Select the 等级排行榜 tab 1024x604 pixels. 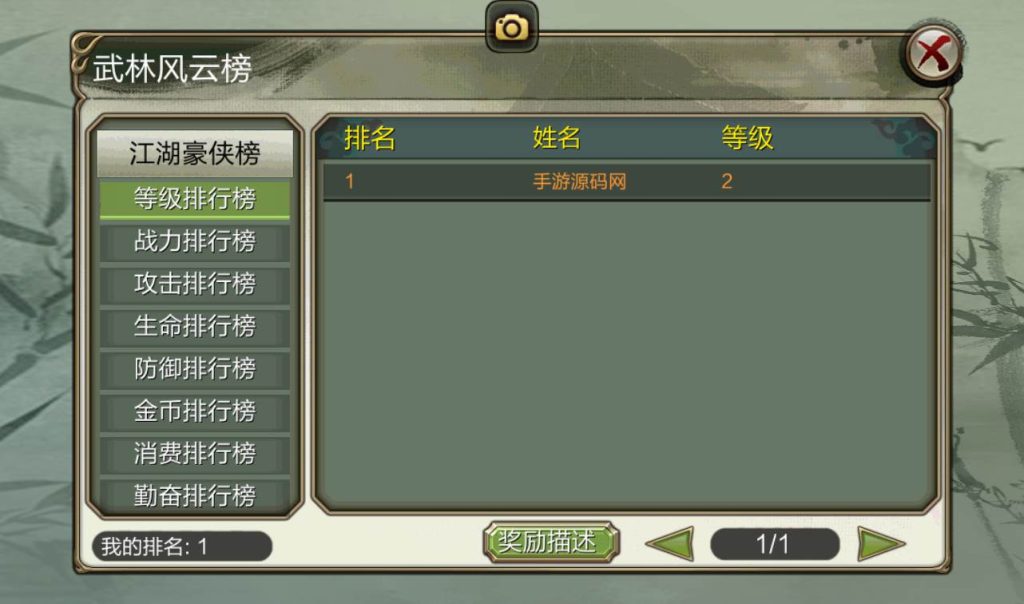point(195,199)
